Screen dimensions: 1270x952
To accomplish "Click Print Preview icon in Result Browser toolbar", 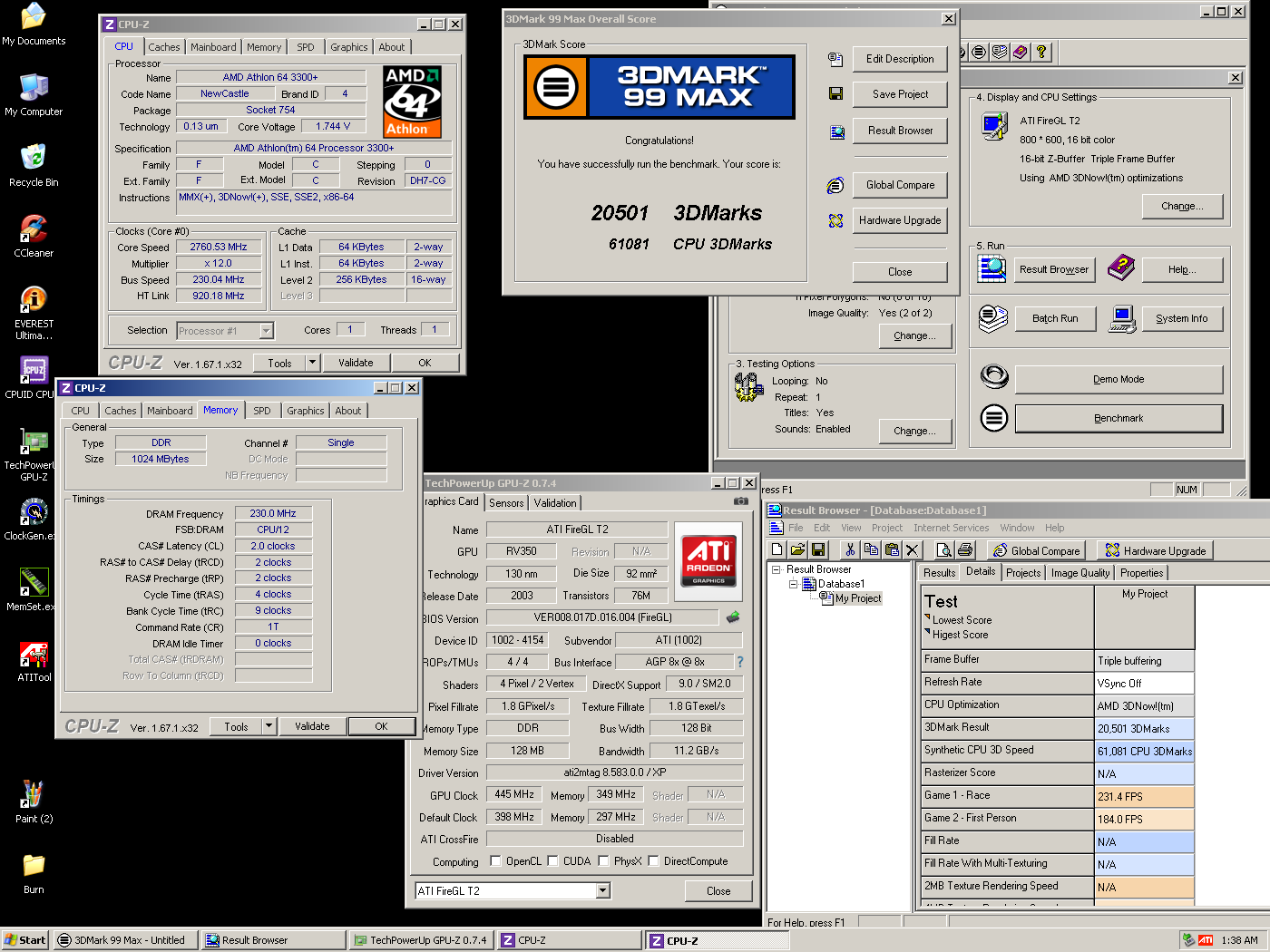I will click(x=944, y=549).
